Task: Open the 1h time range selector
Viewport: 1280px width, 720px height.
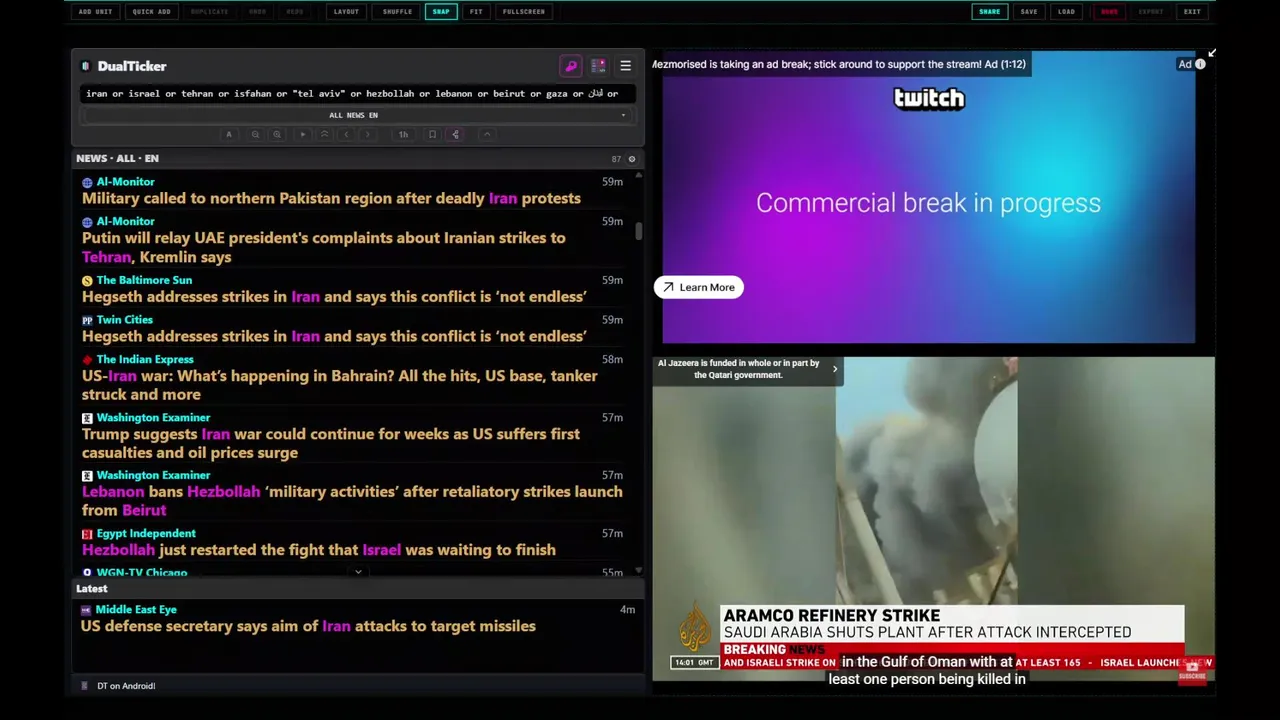Action: point(403,134)
